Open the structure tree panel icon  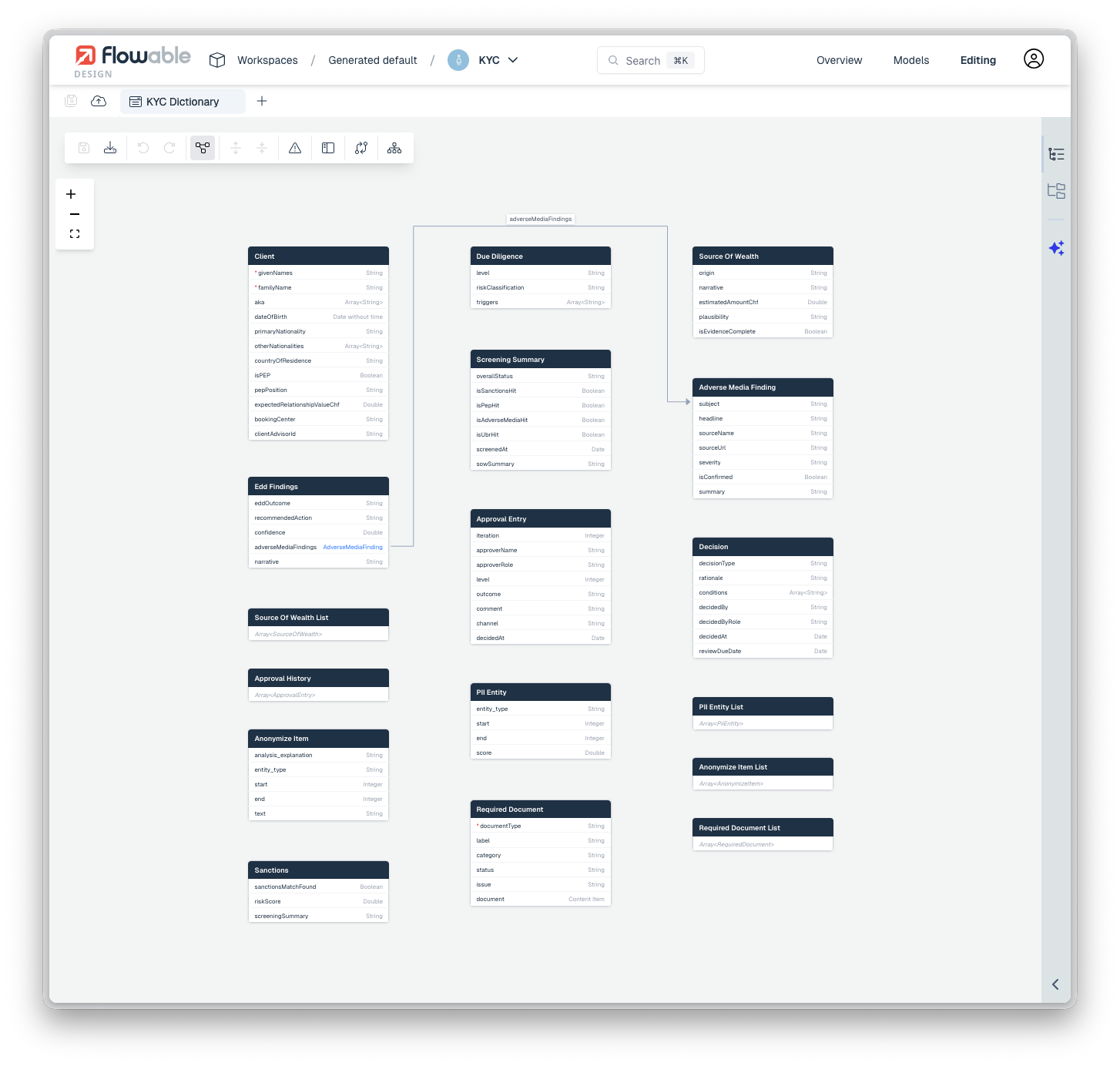1057,190
